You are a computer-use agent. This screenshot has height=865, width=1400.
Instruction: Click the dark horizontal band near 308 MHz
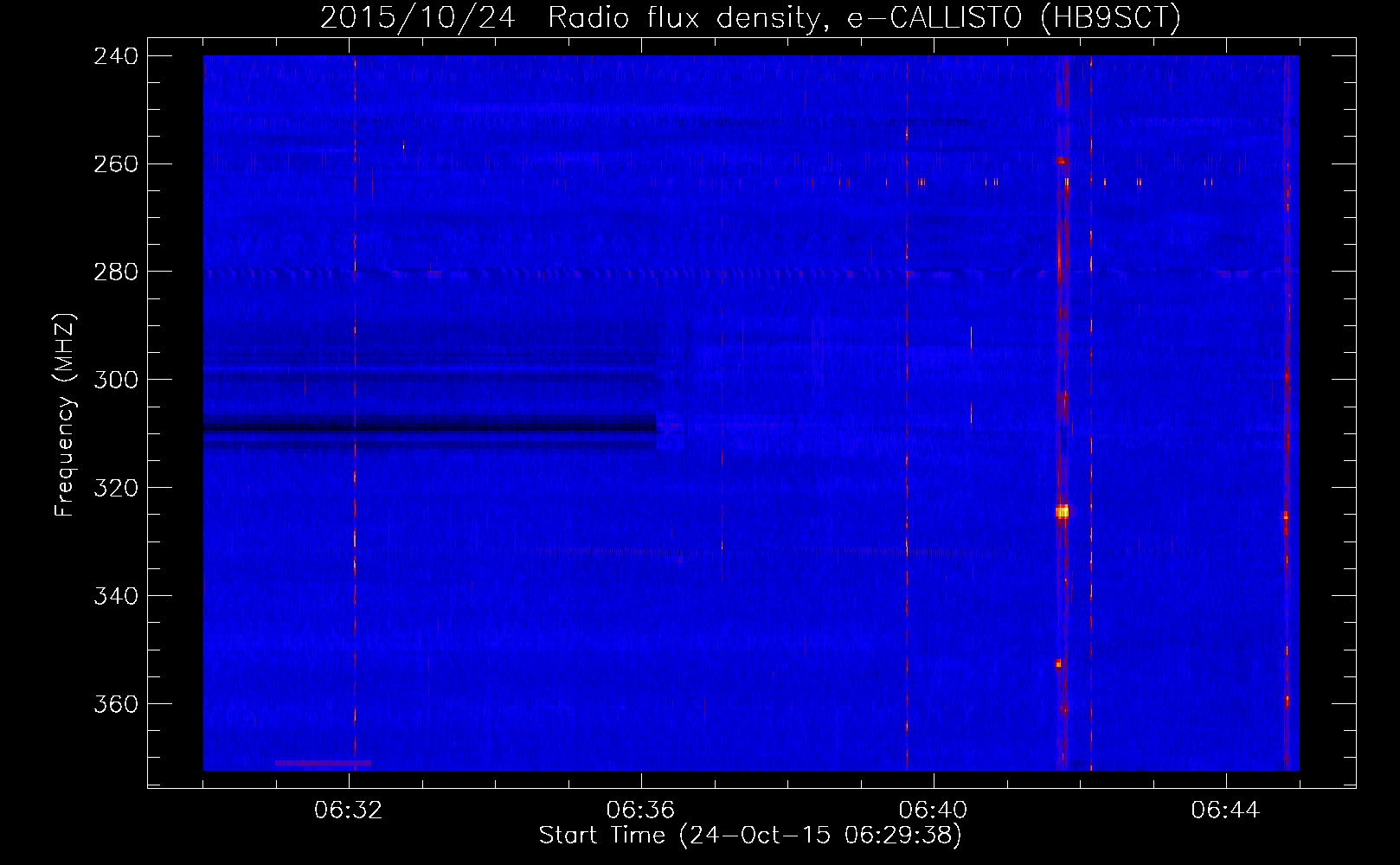(430, 425)
